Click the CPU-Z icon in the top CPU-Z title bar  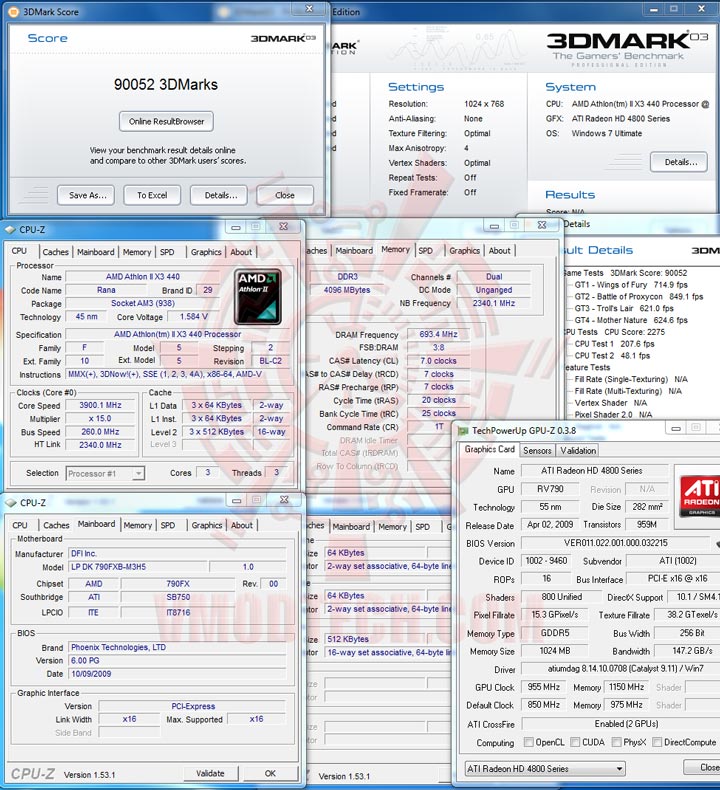11,230
